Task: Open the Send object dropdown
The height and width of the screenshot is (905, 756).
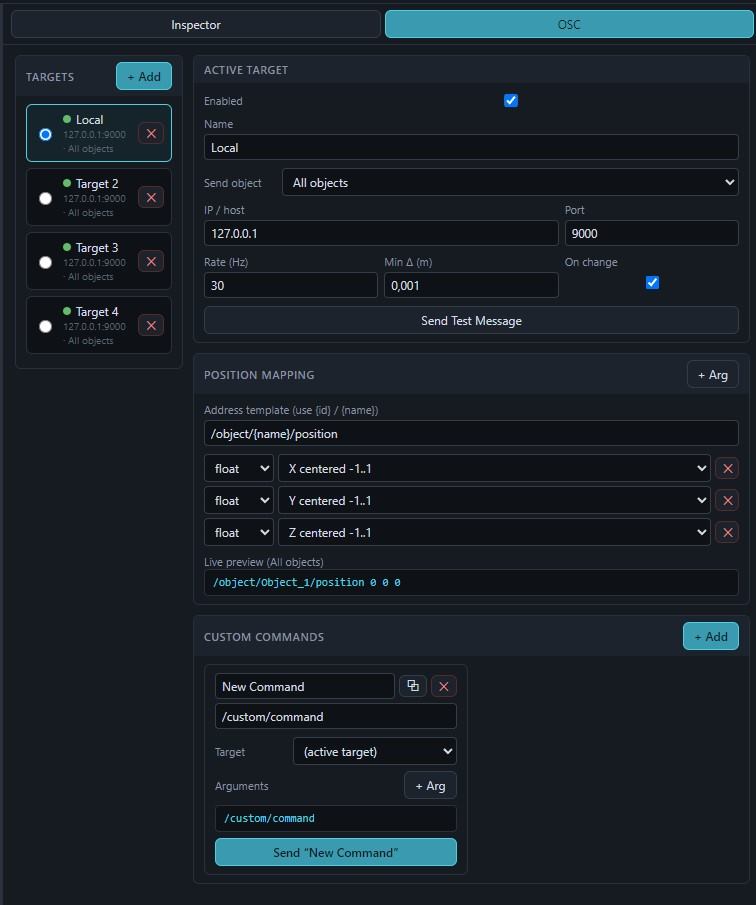Action: point(510,182)
